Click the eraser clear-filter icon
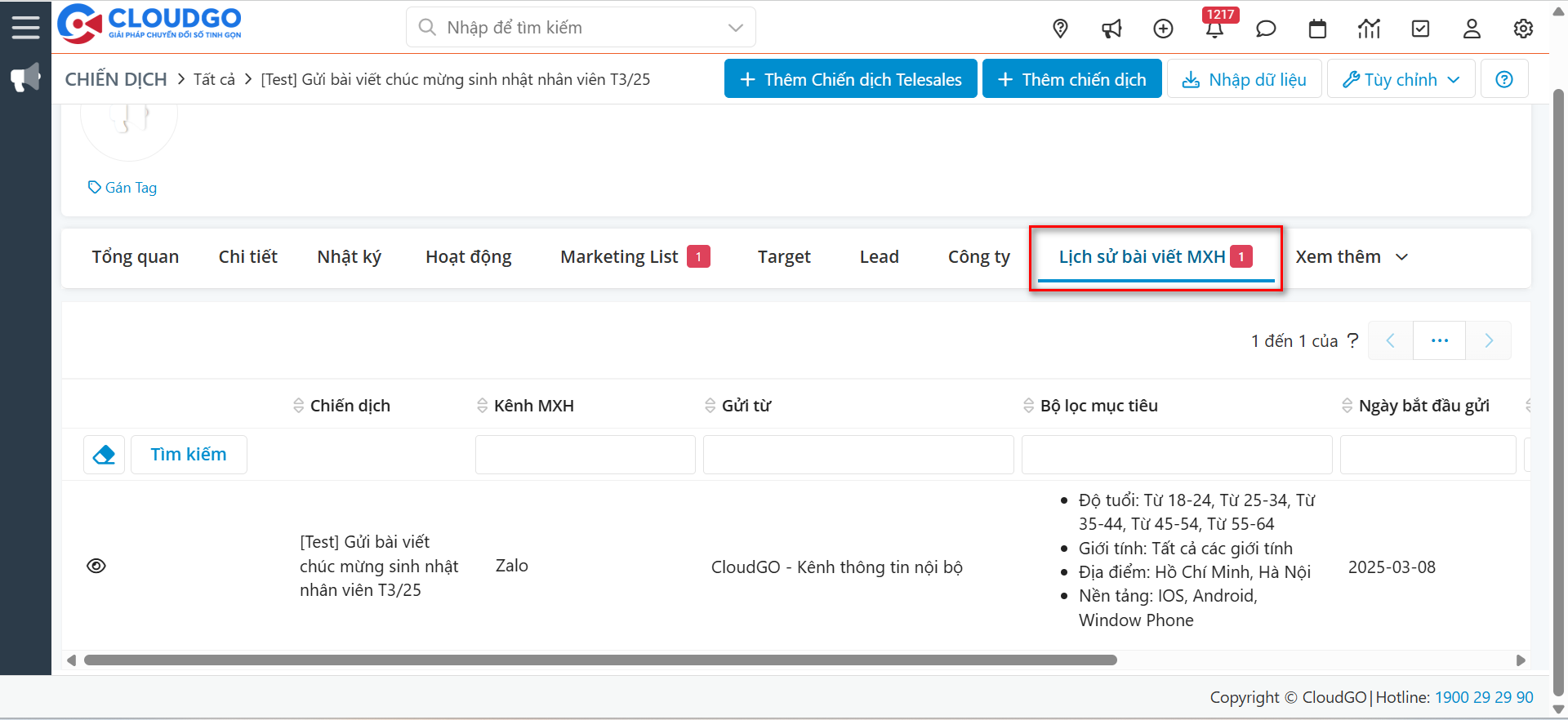This screenshot has height=720, width=1568. coord(104,455)
